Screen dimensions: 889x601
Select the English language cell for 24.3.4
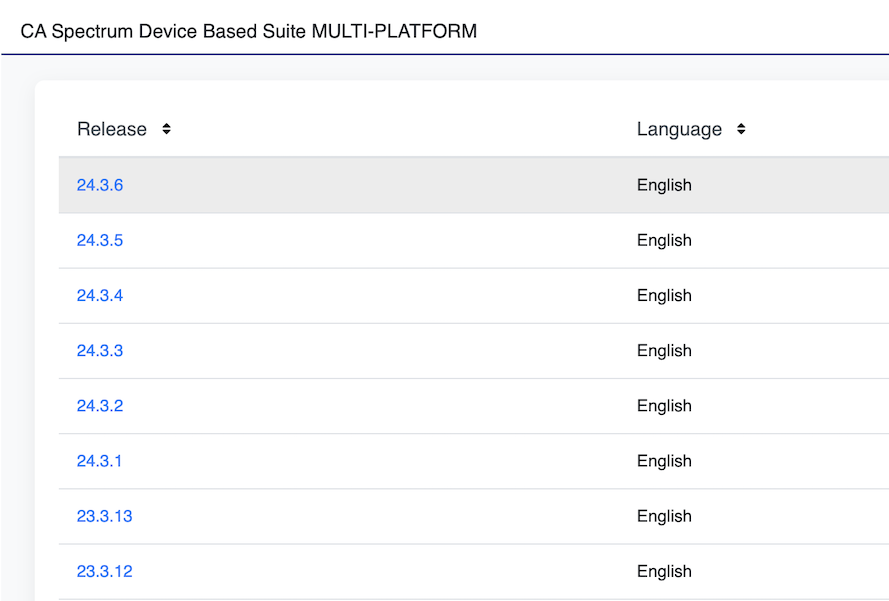click(664, 295)
